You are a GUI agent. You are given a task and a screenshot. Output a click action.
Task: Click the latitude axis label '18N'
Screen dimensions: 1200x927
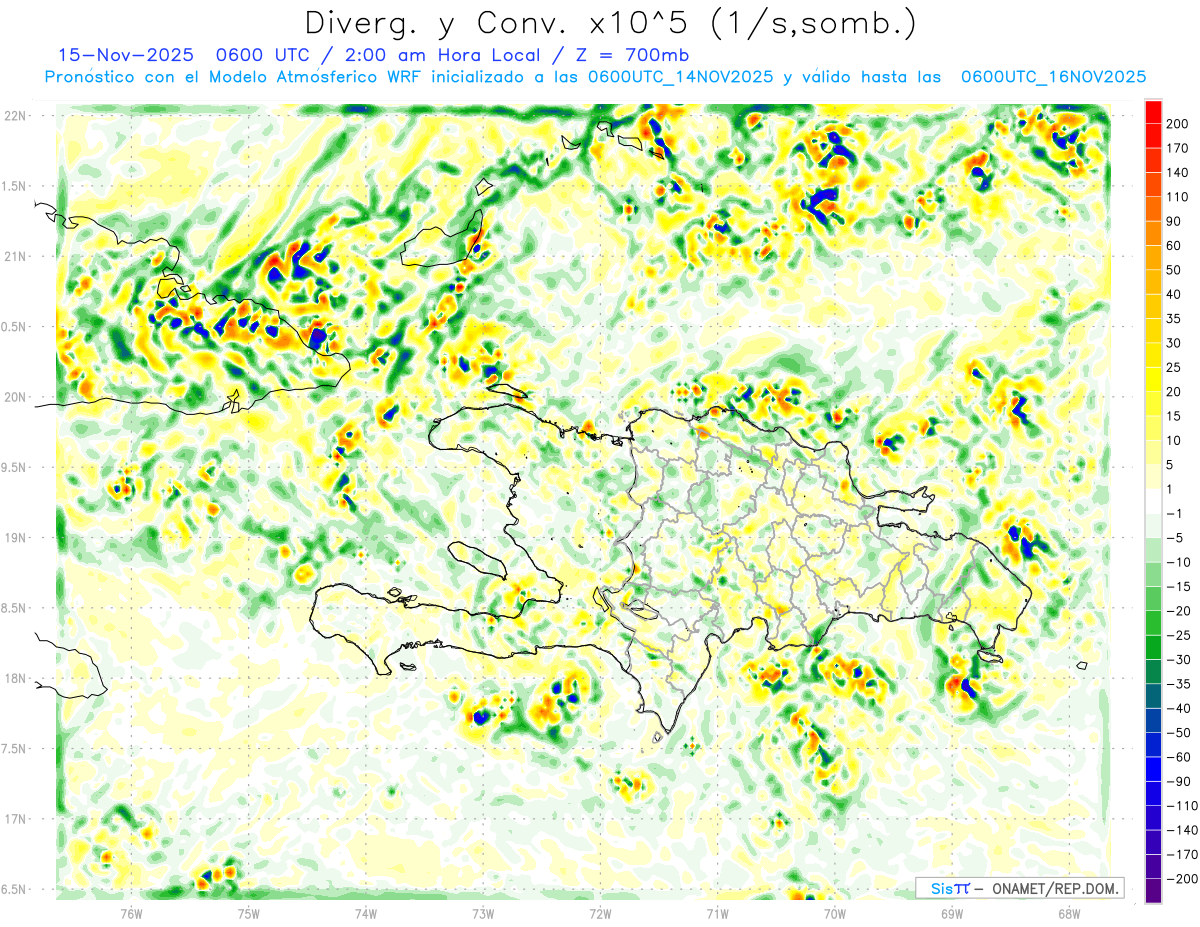(x=15, y=679)
